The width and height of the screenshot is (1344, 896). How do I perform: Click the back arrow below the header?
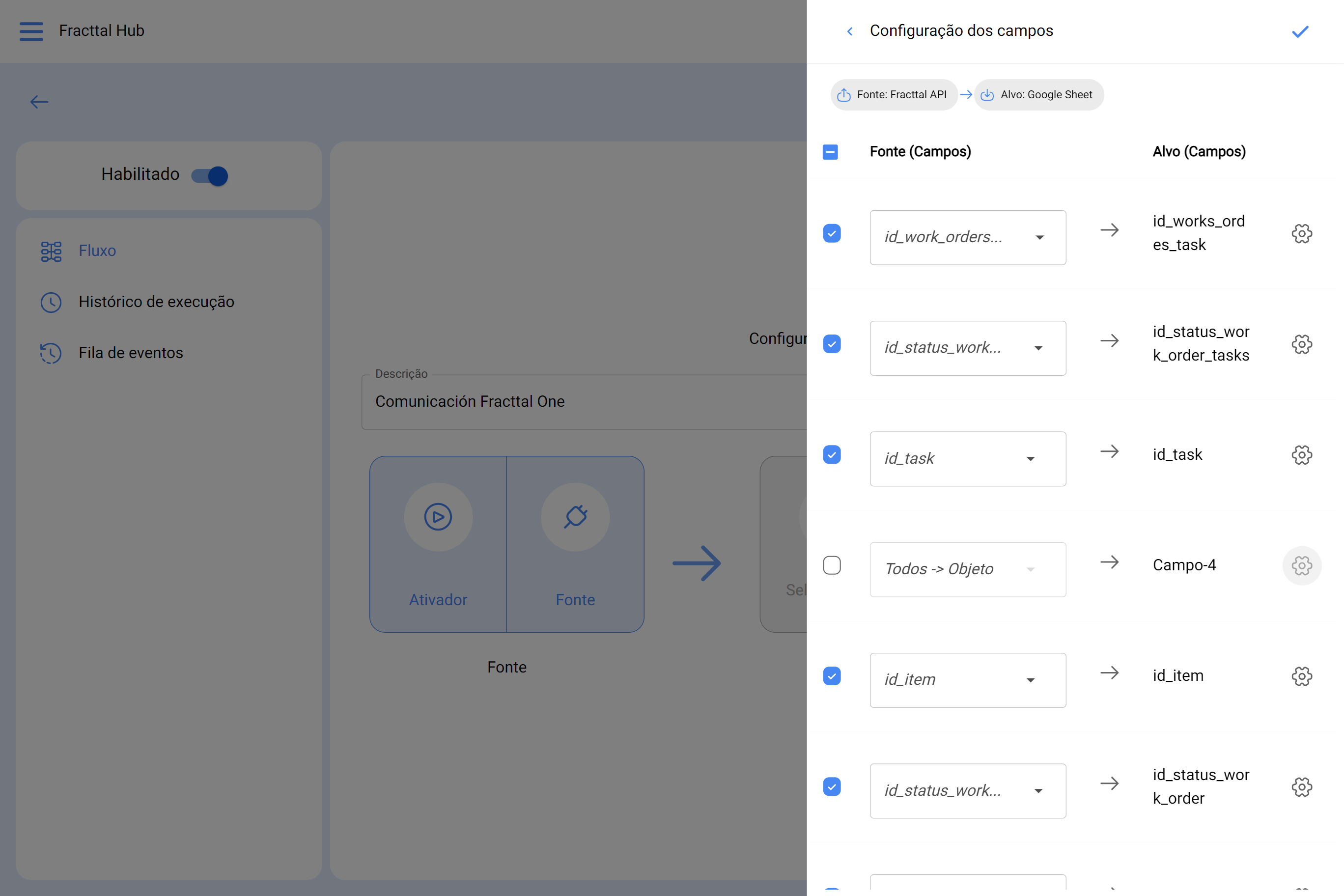39,102
